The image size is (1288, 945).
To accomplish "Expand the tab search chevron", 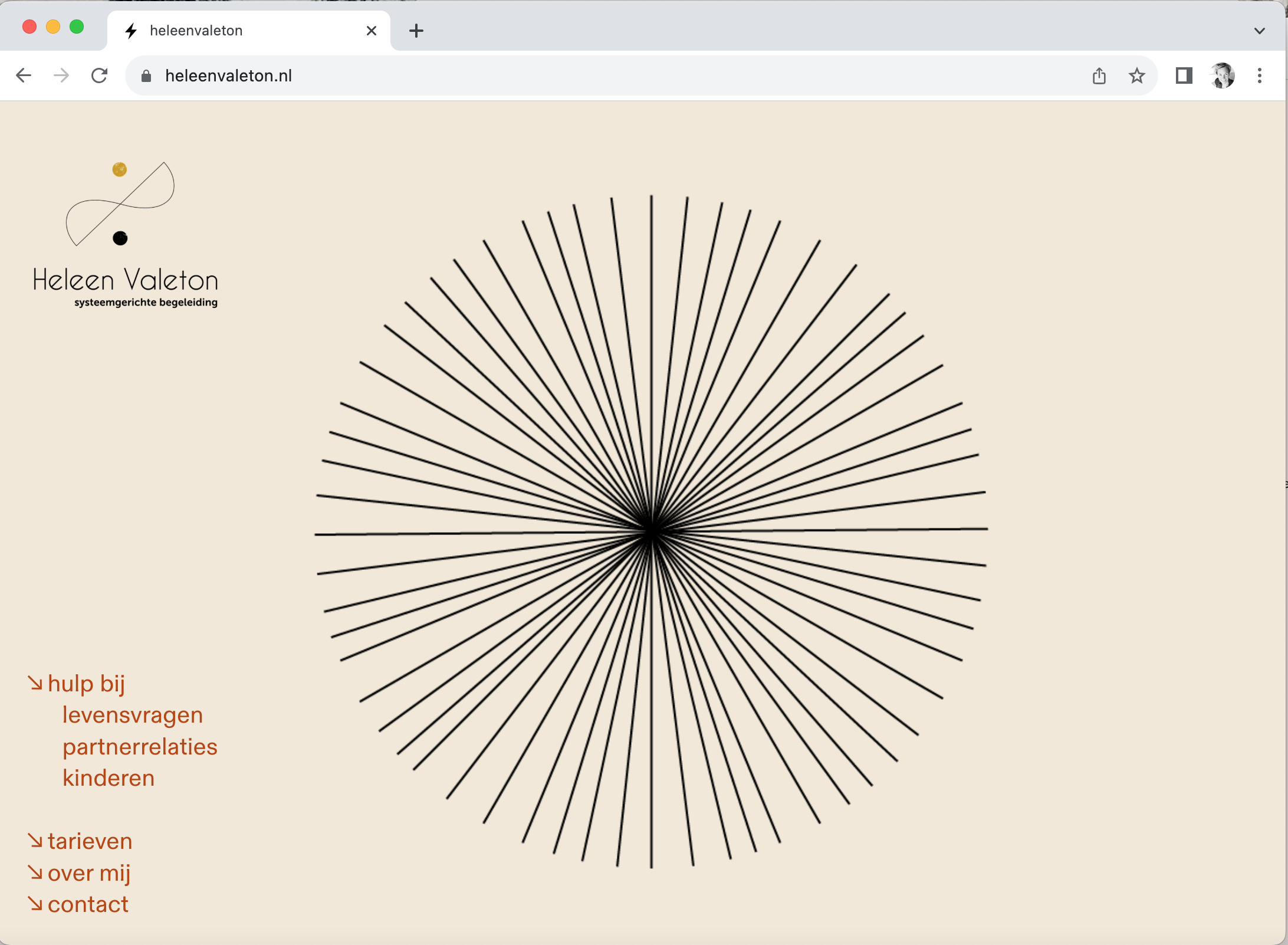I will [x=1260, y=31].
